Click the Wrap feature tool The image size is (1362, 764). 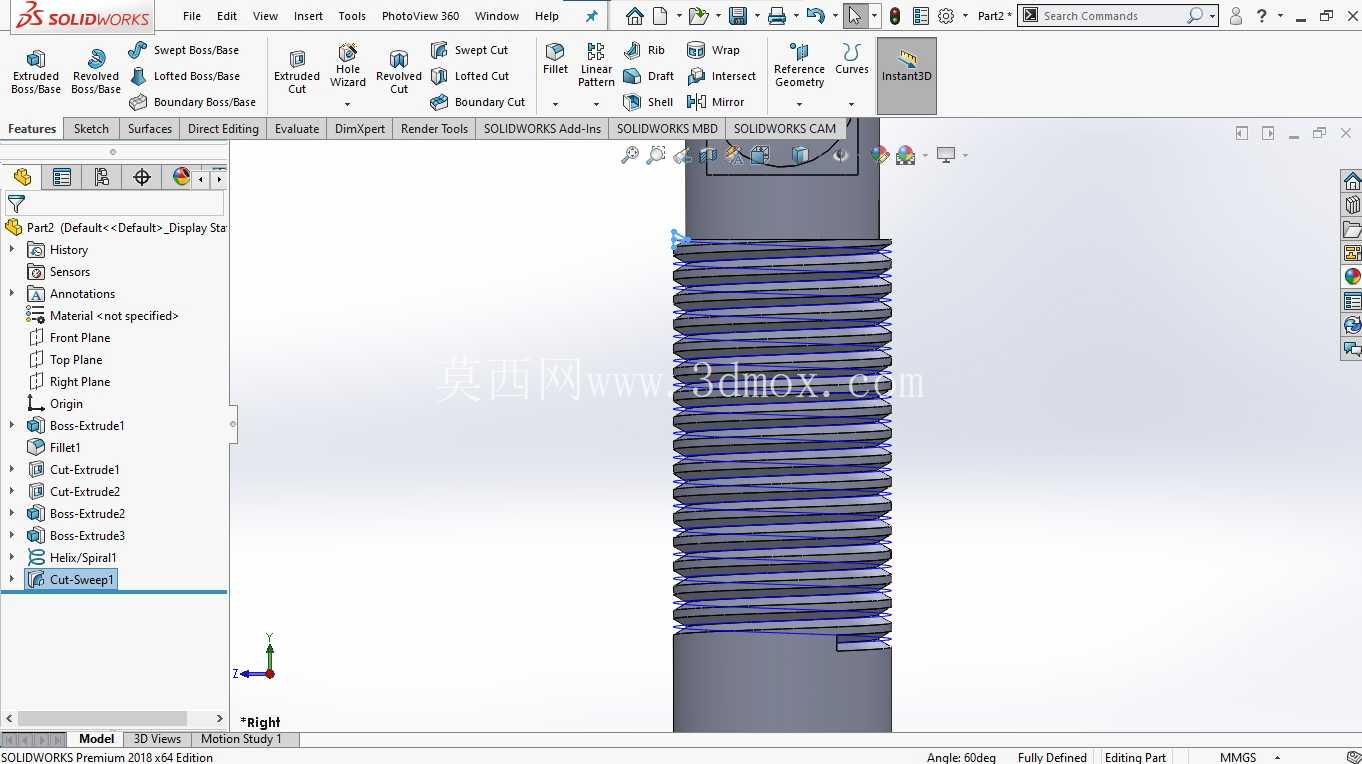713,50
